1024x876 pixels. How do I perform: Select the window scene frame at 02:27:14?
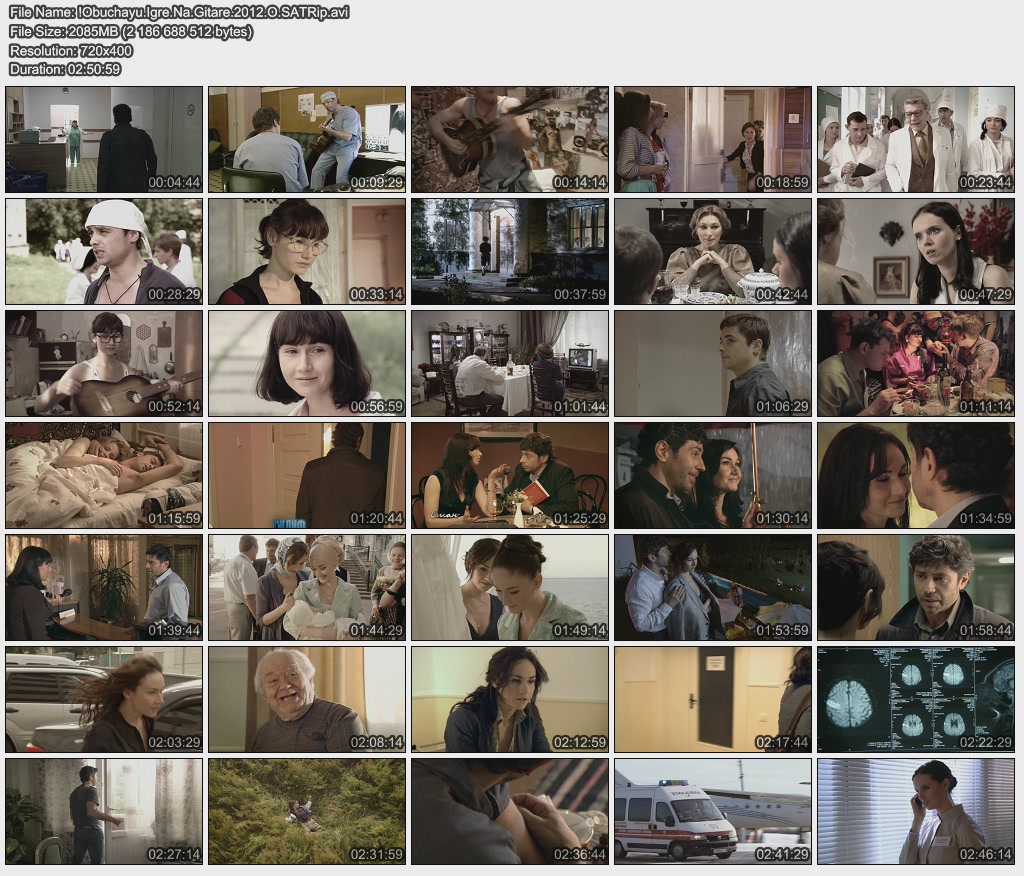pos(104,811)
